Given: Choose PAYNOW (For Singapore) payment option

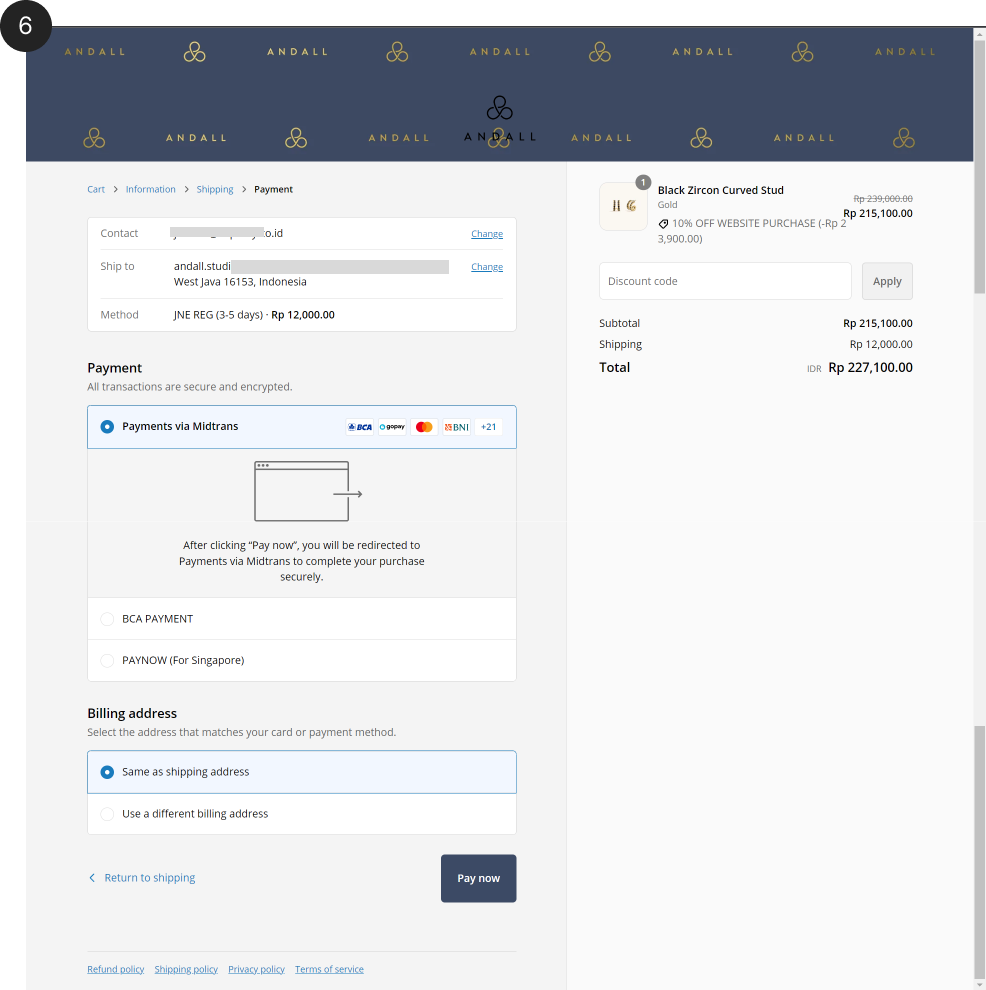Looking at the screenshot, I should pyautogui.click(x=108, y=661).
